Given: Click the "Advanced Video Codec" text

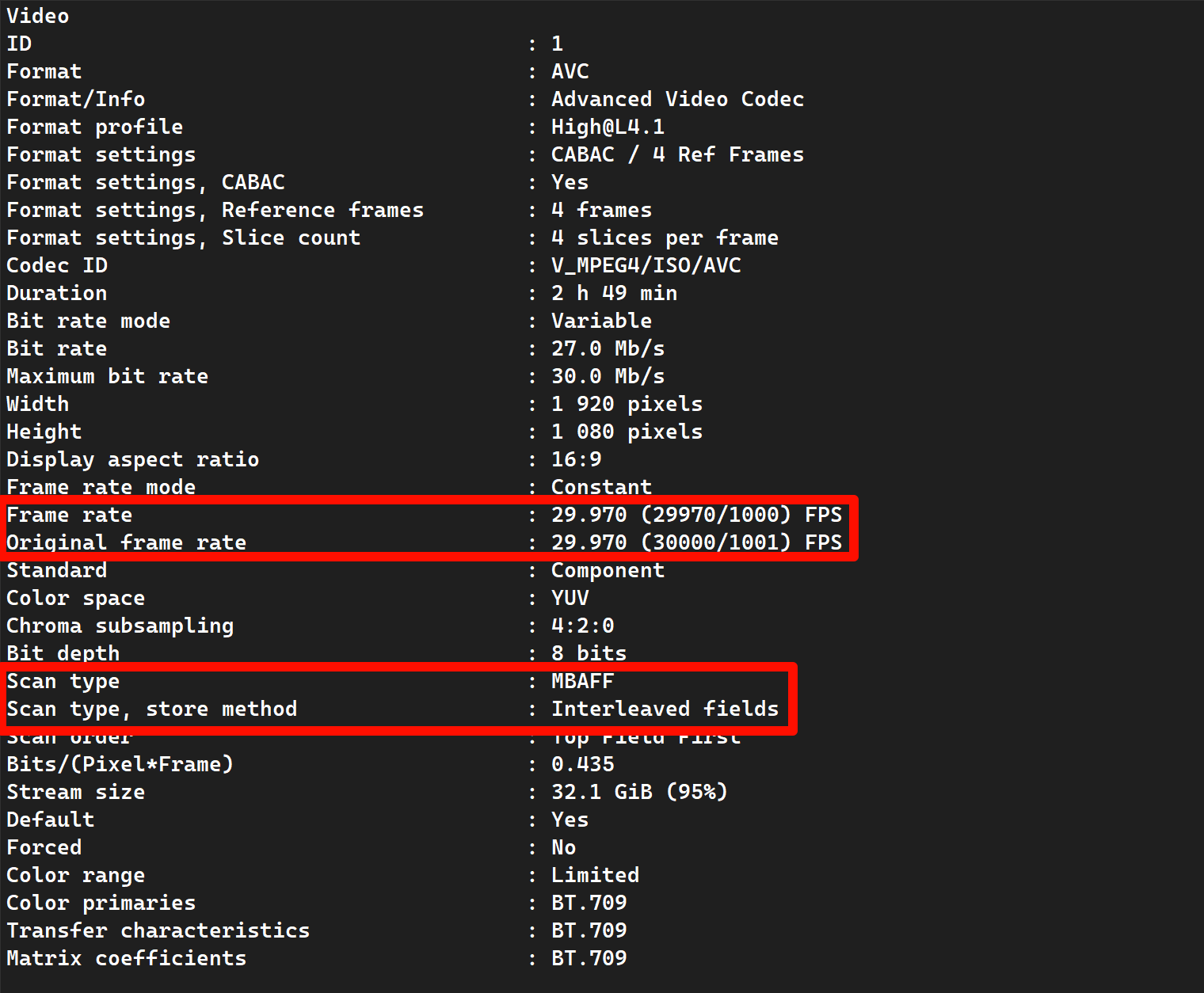Looking at the screenshot, I should [677, 99].
